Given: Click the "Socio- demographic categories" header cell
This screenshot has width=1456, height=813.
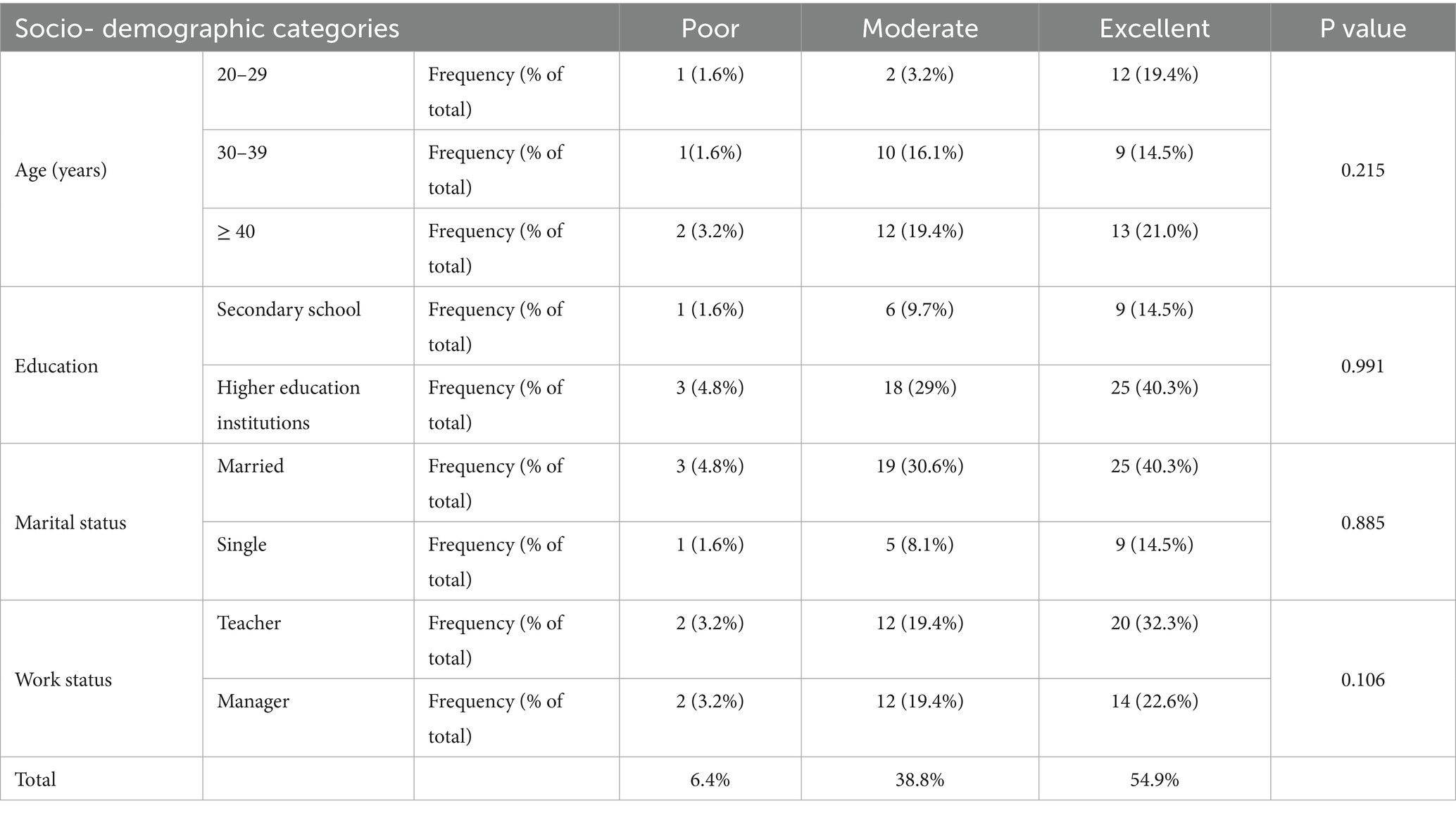Looking at the screenshot, I should click(207, 28).
